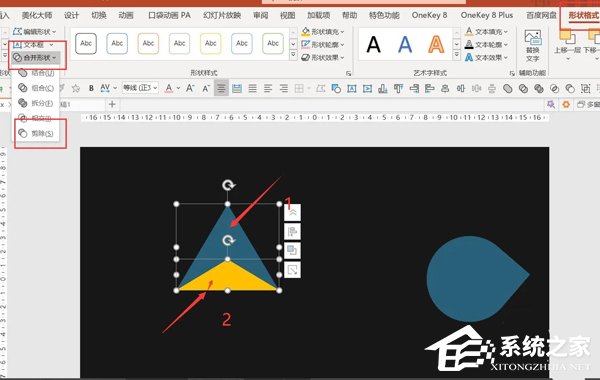Expand the 形状填充 shape fill dropdown
600x380 pixels.
point(323,31)
